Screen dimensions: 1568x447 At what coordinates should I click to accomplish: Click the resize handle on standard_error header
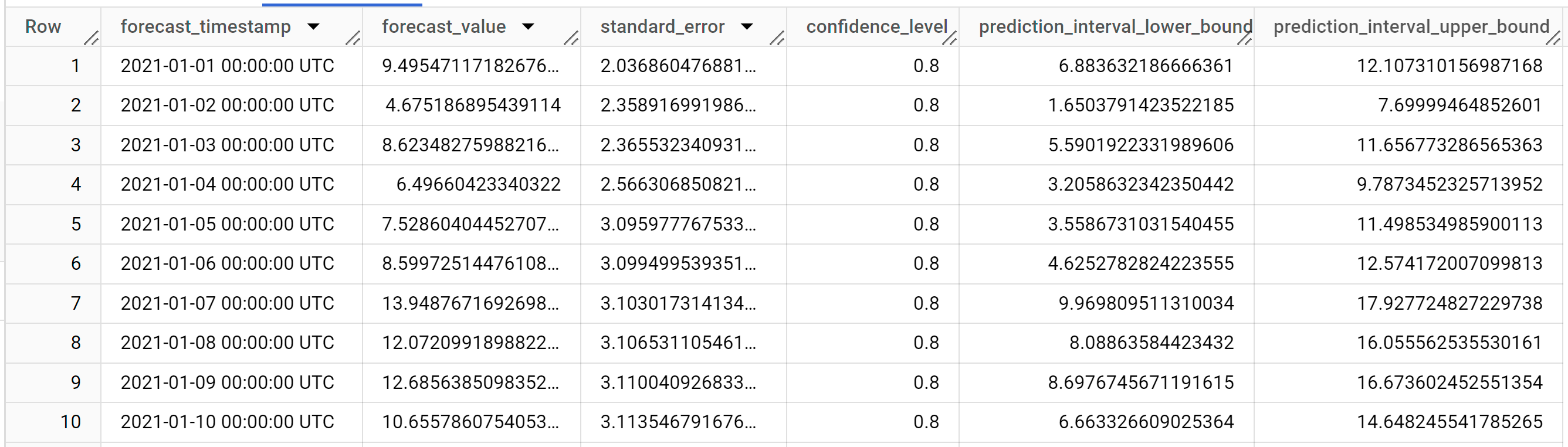tap(778, 39)
